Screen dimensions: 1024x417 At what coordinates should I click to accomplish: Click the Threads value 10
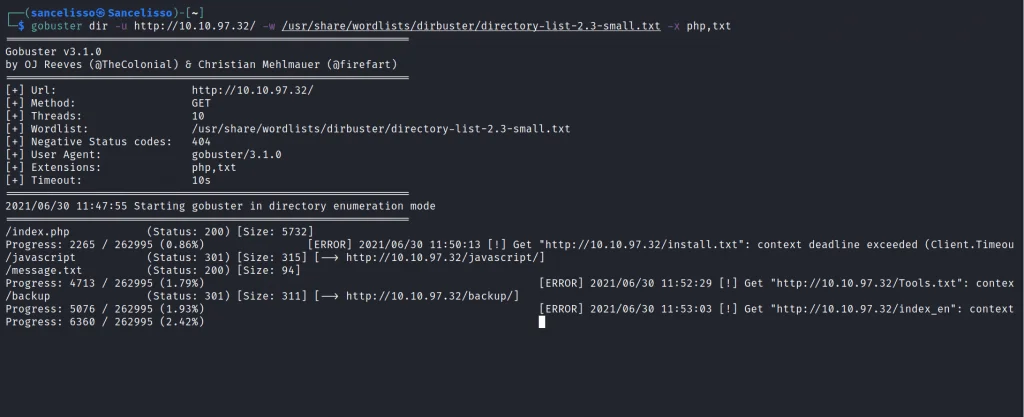click(x=198, y=116)
